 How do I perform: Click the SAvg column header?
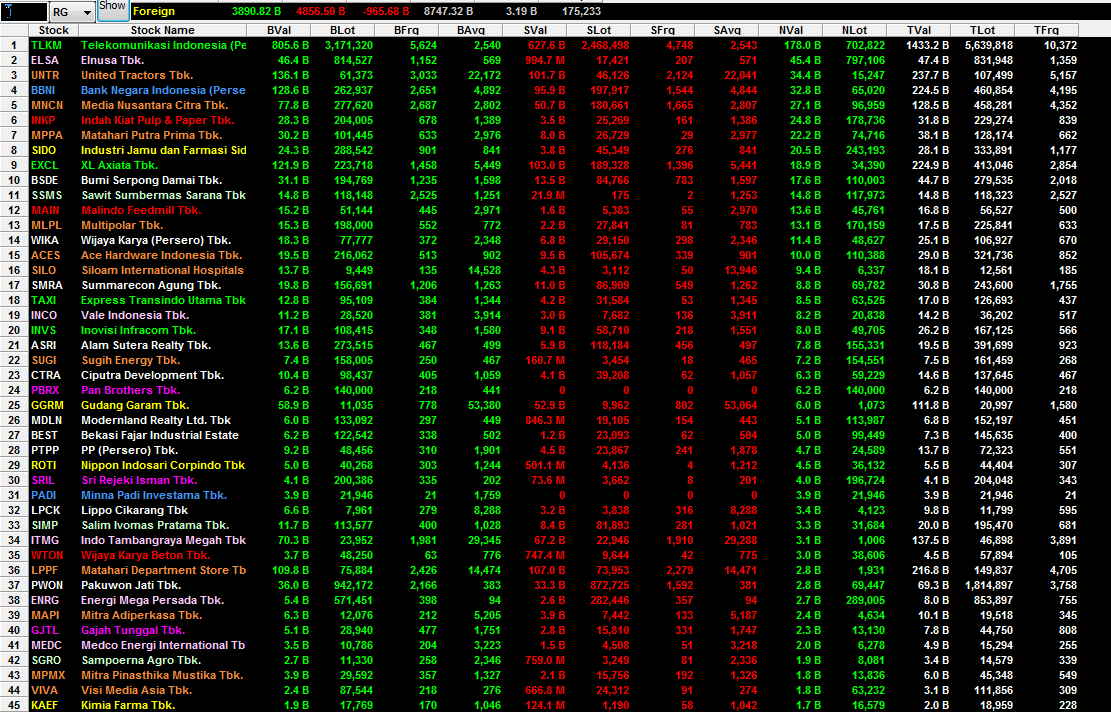pos(727,30)
